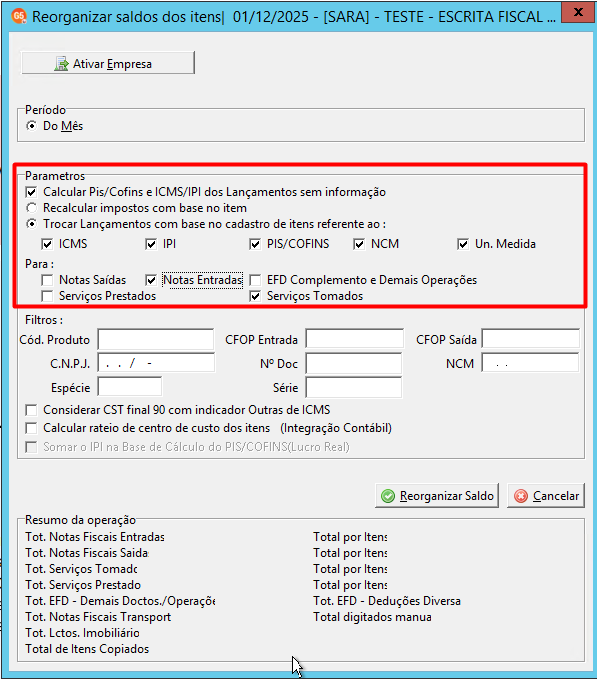Screen dimensions: 597x679
Task: Click the Ativar Empresa button
Action: point(108,63)
